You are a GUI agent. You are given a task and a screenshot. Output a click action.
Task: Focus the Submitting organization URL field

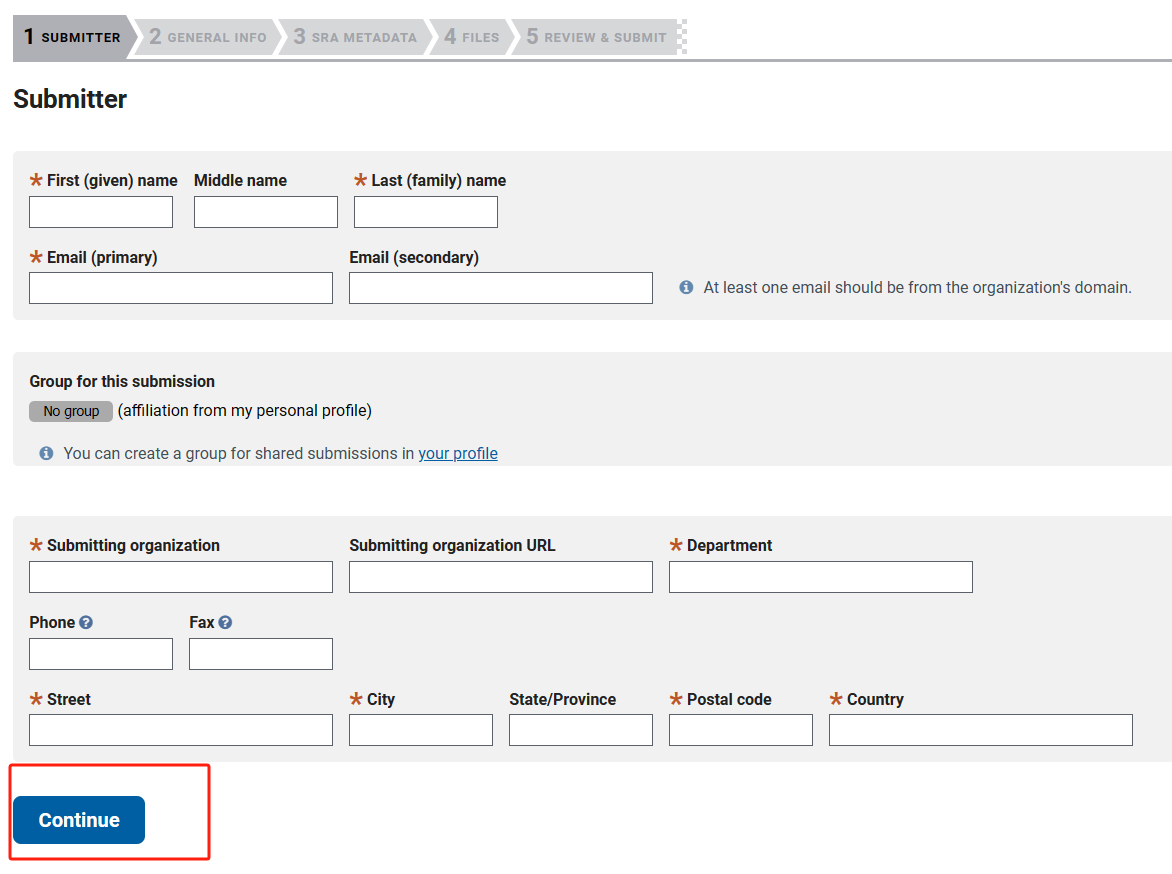[x=501, y=576]
